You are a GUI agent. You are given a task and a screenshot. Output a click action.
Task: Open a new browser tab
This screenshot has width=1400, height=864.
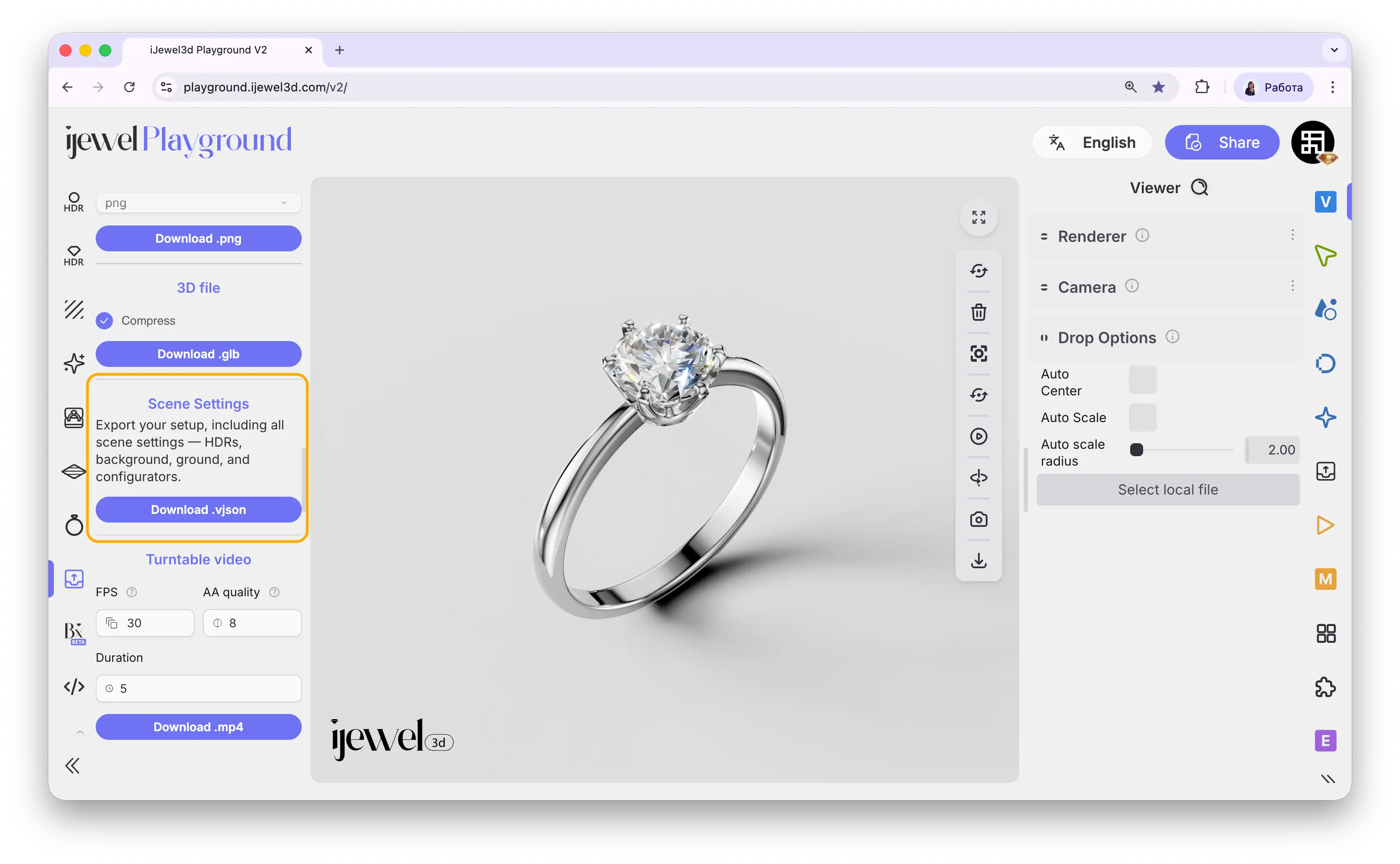[x=339, y=50]
